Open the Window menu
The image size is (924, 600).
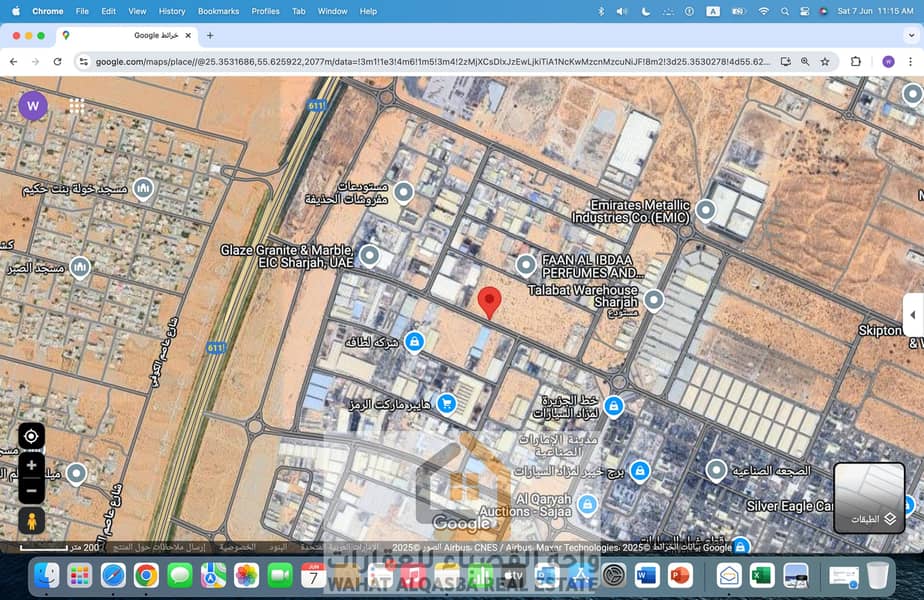pyautogui.click(x=332, y=11)
